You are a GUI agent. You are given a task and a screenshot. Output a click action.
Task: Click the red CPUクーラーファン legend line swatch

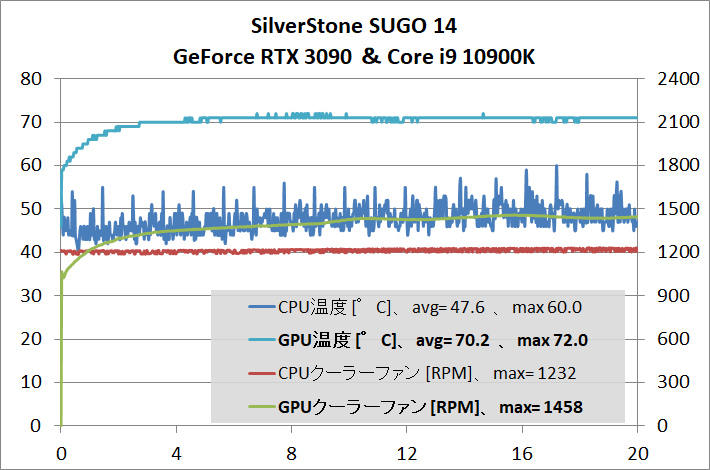(x=262, y=374)
